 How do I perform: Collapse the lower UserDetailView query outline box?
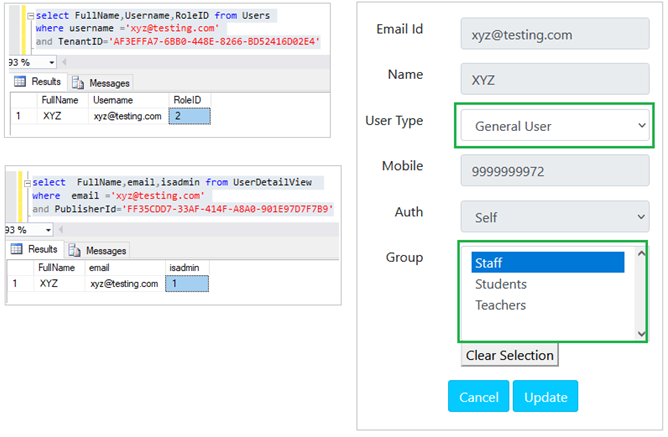(x=27, y=183)
